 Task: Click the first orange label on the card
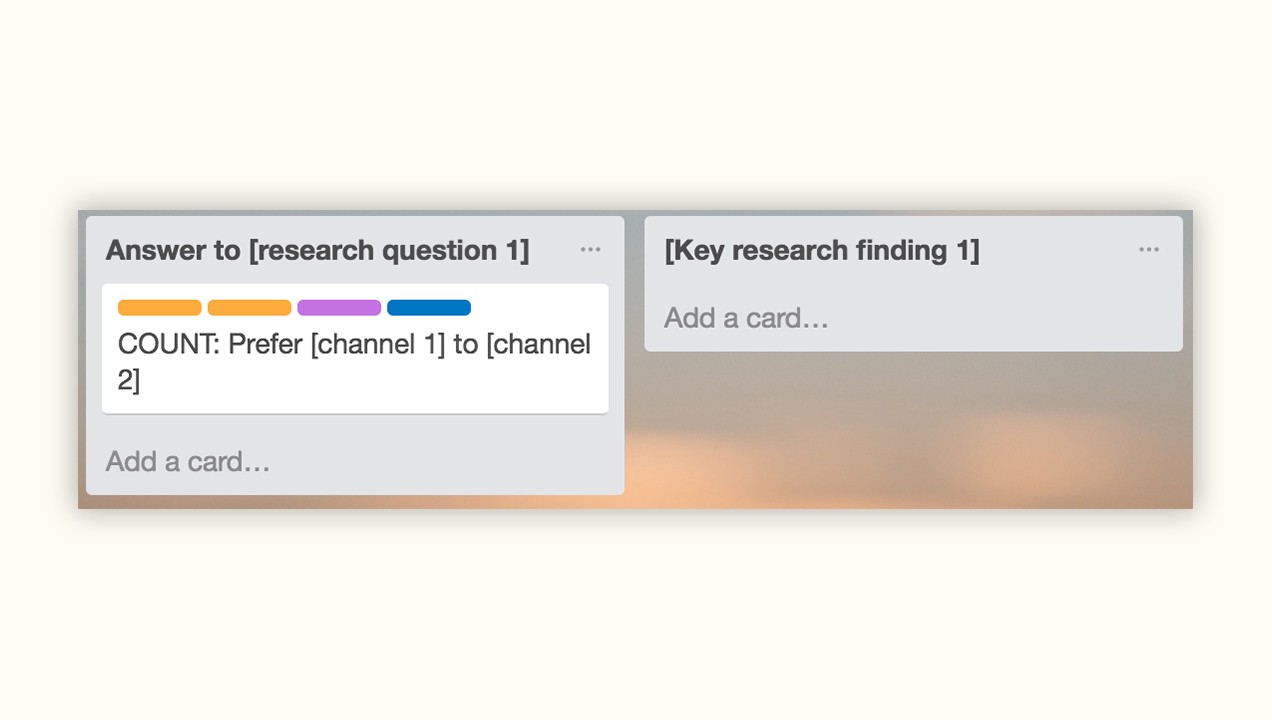[x=159, y=308]
